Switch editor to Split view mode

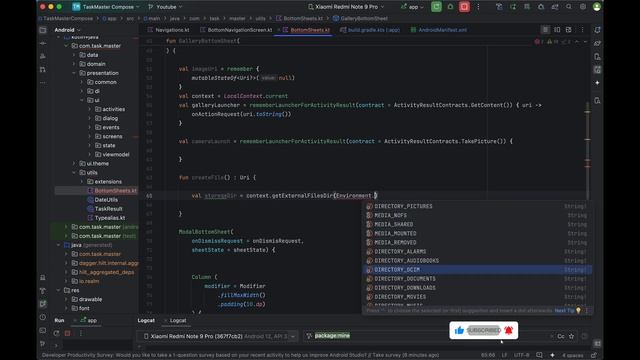tap(557, 30)
